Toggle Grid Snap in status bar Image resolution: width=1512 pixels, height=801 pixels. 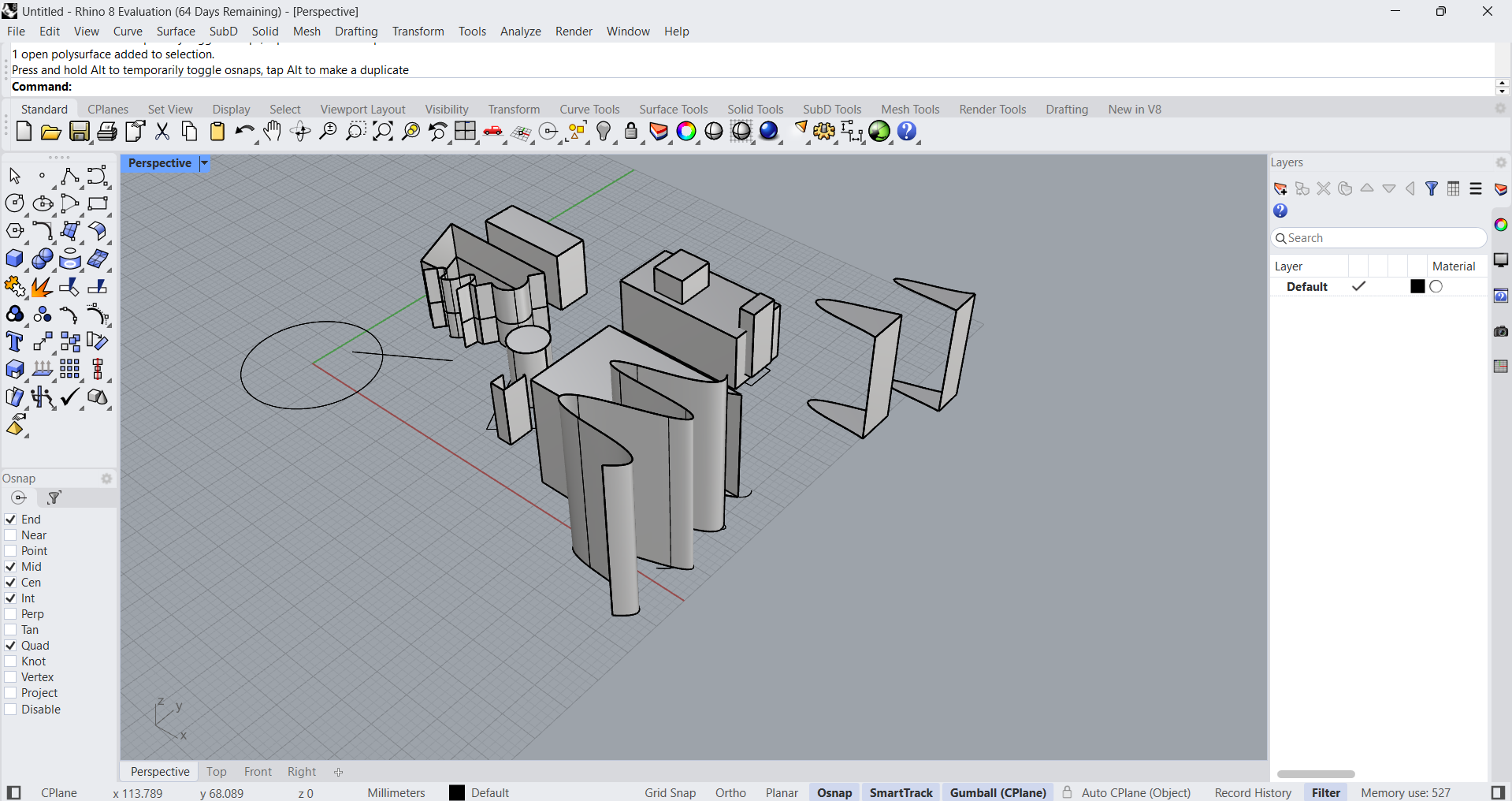(x=670, y=793)
